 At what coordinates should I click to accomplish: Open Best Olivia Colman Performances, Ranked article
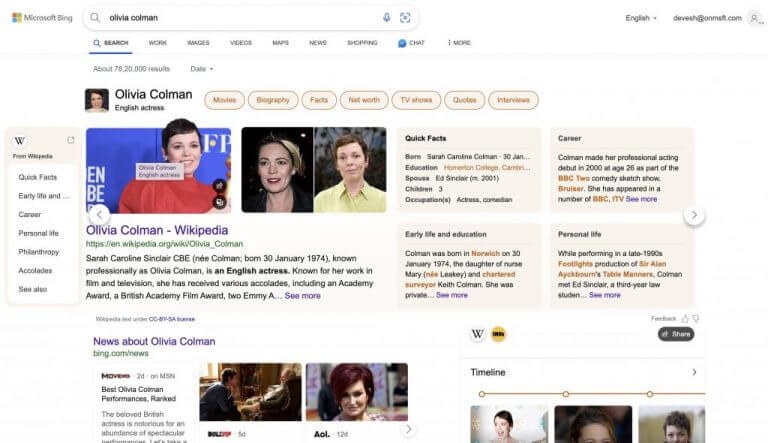pyautogui.click(x=139, y=394)
